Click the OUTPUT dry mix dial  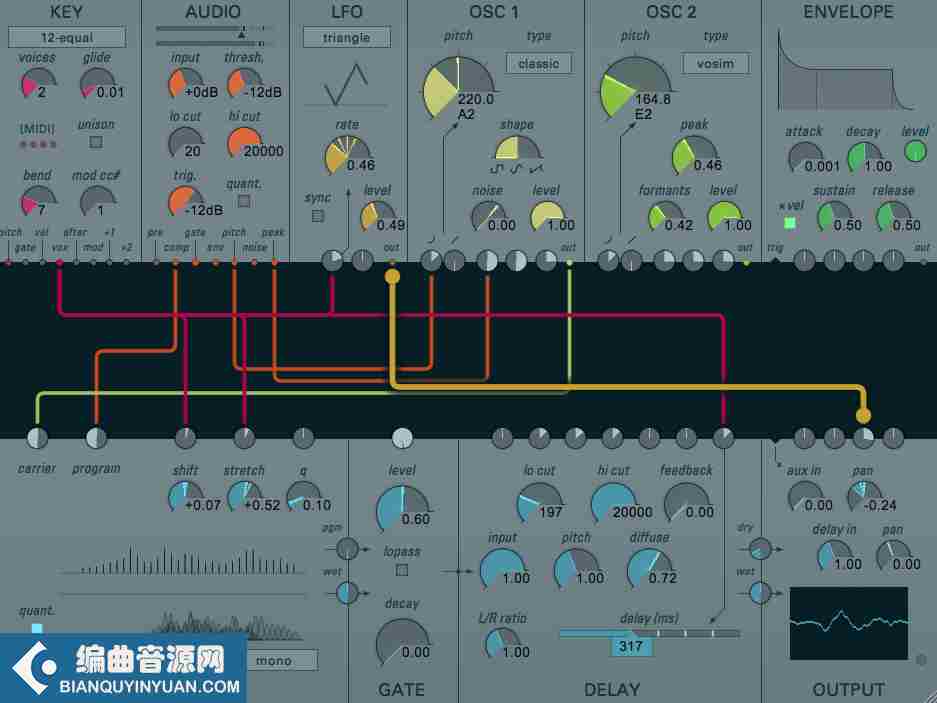point(760,548)
